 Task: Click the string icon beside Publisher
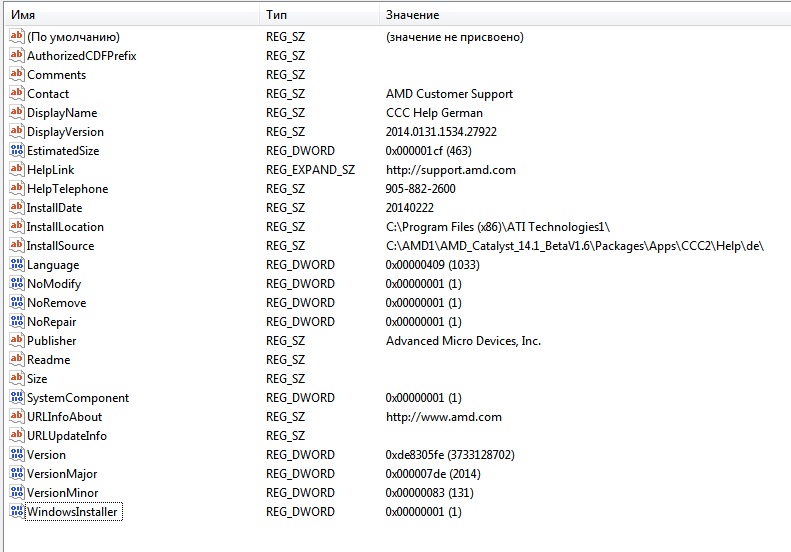(x=16, y=341)
